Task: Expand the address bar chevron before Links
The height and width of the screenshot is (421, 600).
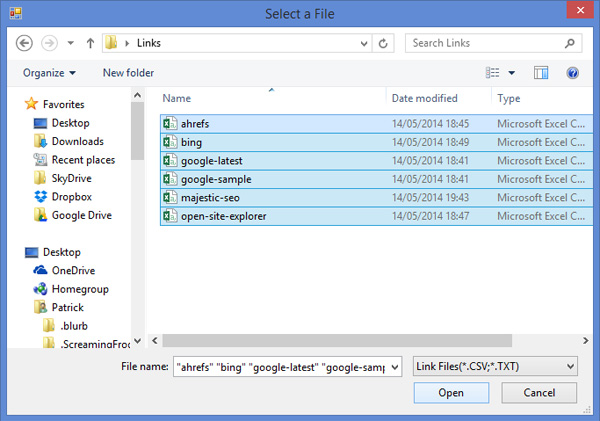Action: click(127, 43)
